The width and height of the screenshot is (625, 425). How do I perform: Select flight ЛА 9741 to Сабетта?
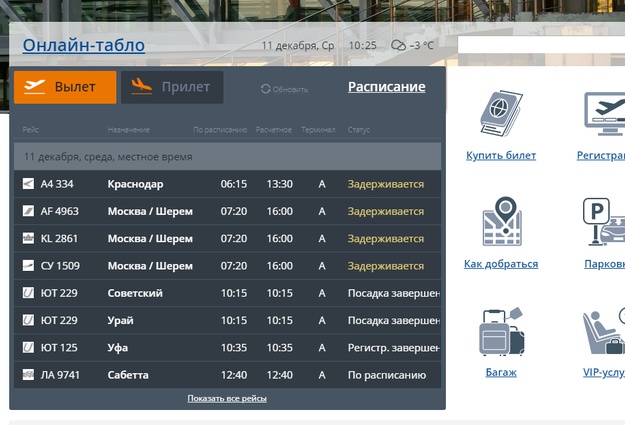pos(227,375)
